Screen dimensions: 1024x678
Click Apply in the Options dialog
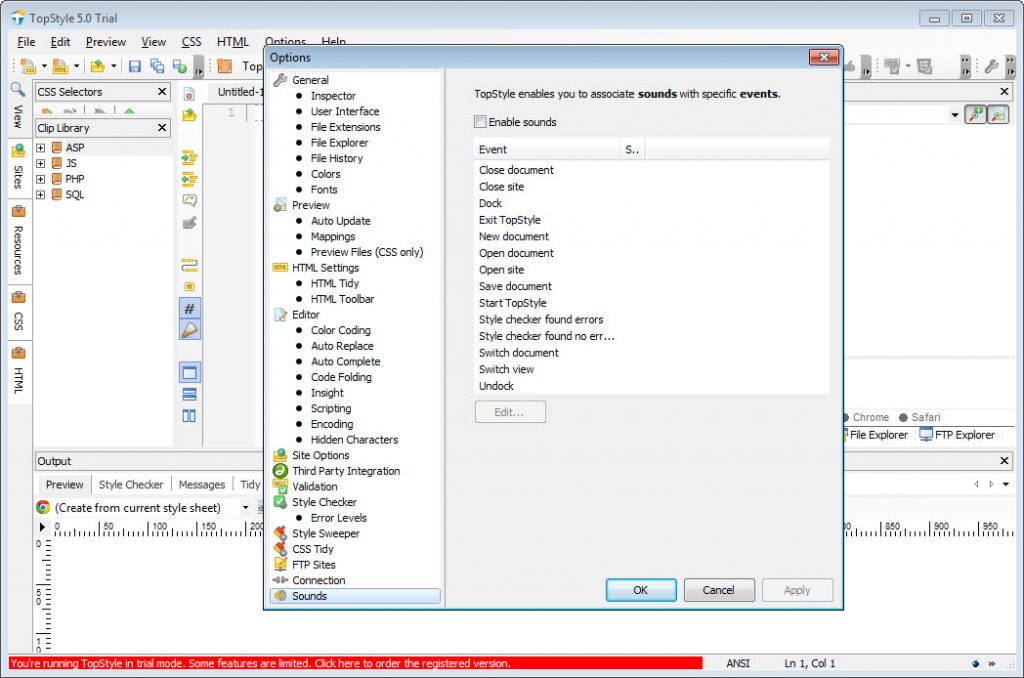click(797, 590)
